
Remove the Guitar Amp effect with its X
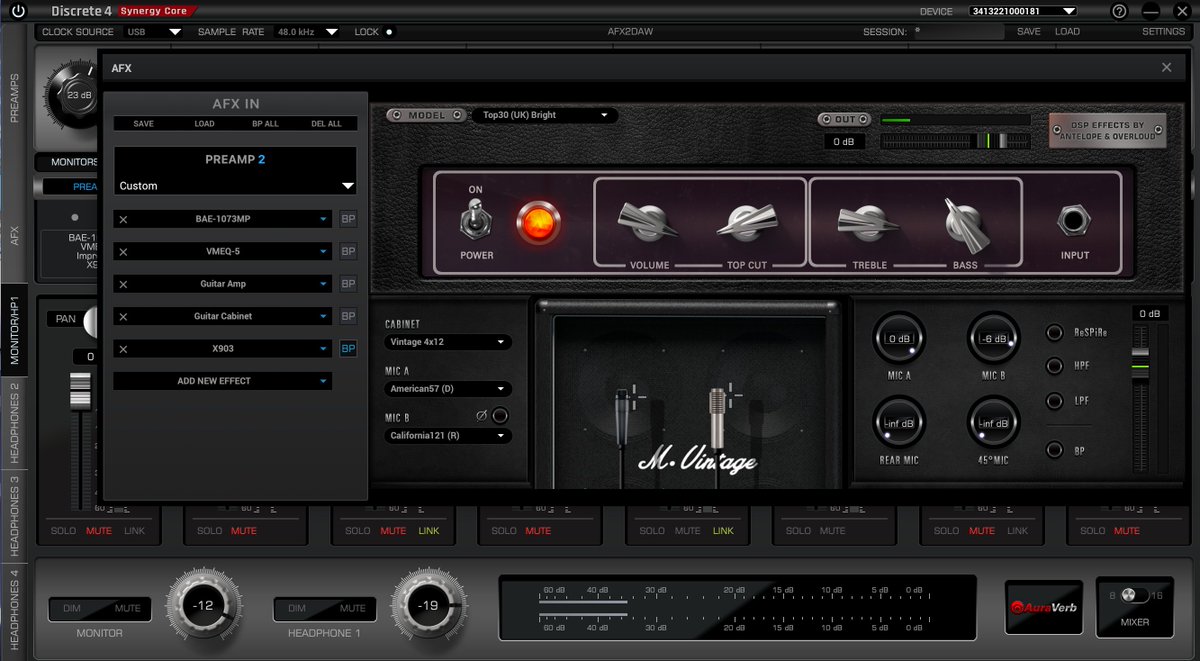123,284
